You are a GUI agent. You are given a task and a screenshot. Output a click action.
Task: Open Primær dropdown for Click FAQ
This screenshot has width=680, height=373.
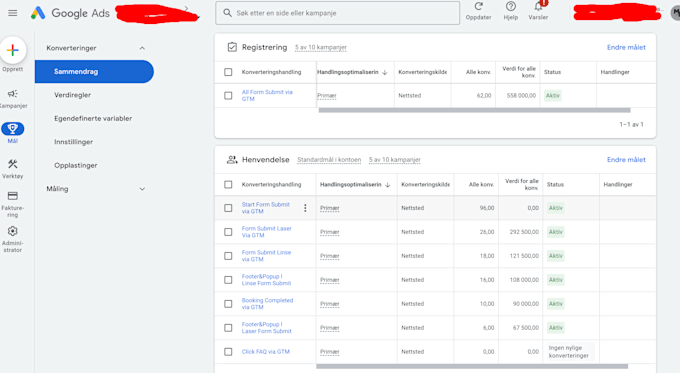(x=330, y=352)
